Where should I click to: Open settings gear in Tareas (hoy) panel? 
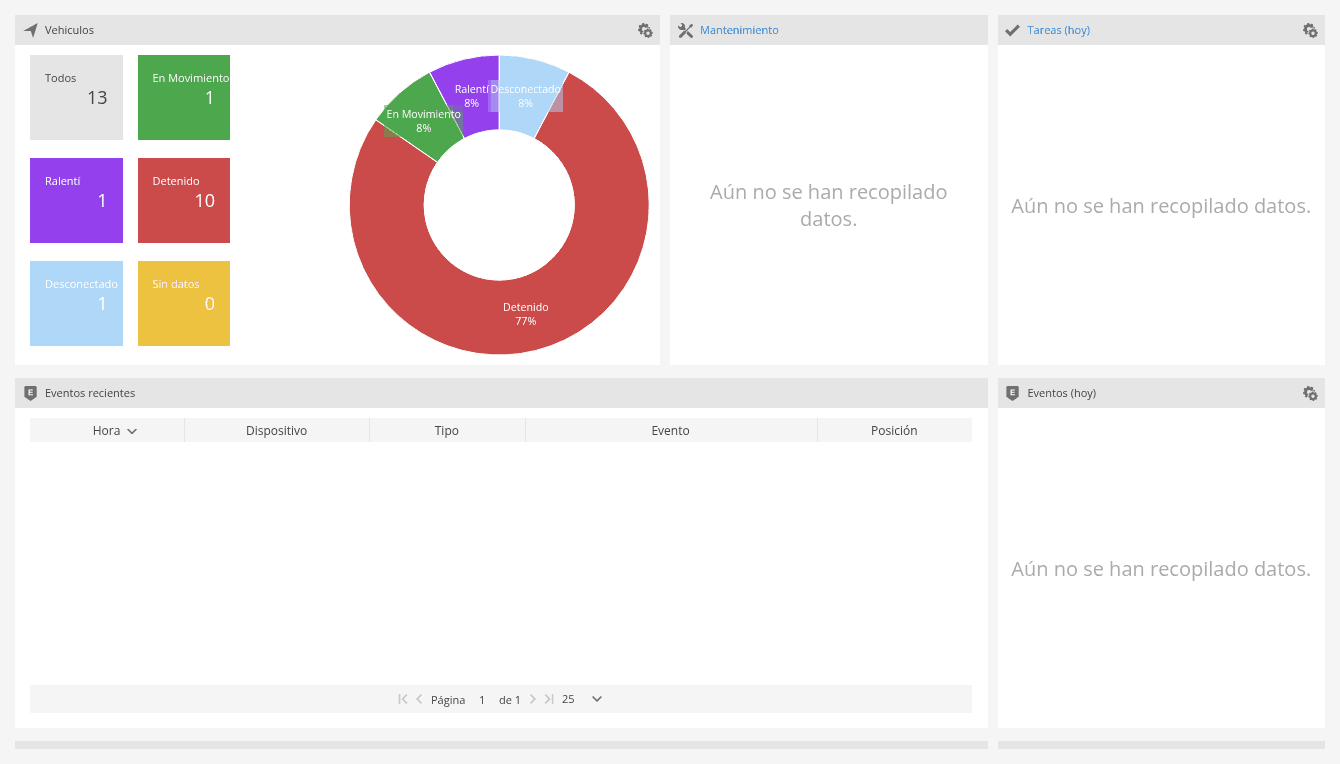(x=1310, y=30)
